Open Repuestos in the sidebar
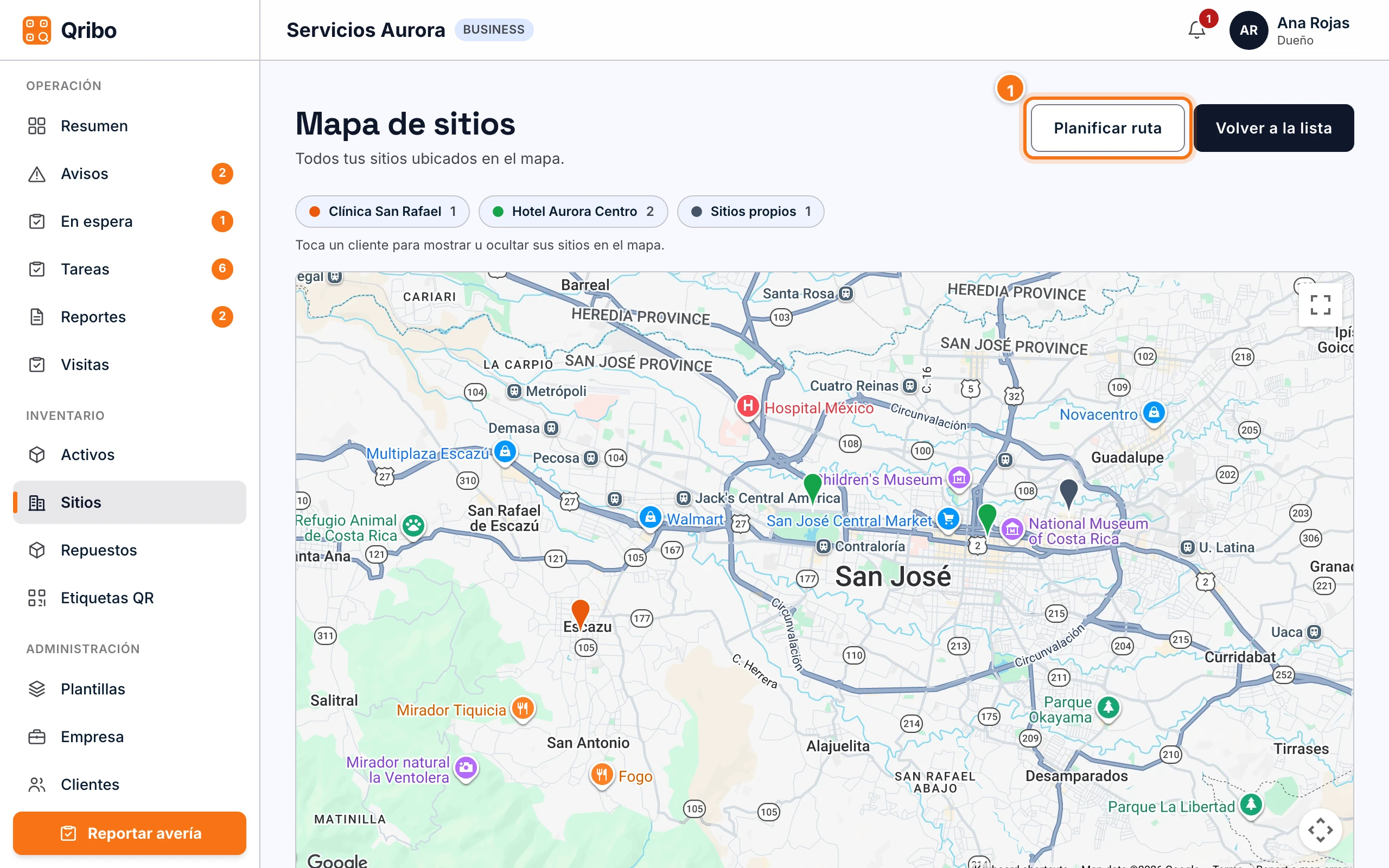The height and width of the screenshot is (868, 1389). point(130,550)
